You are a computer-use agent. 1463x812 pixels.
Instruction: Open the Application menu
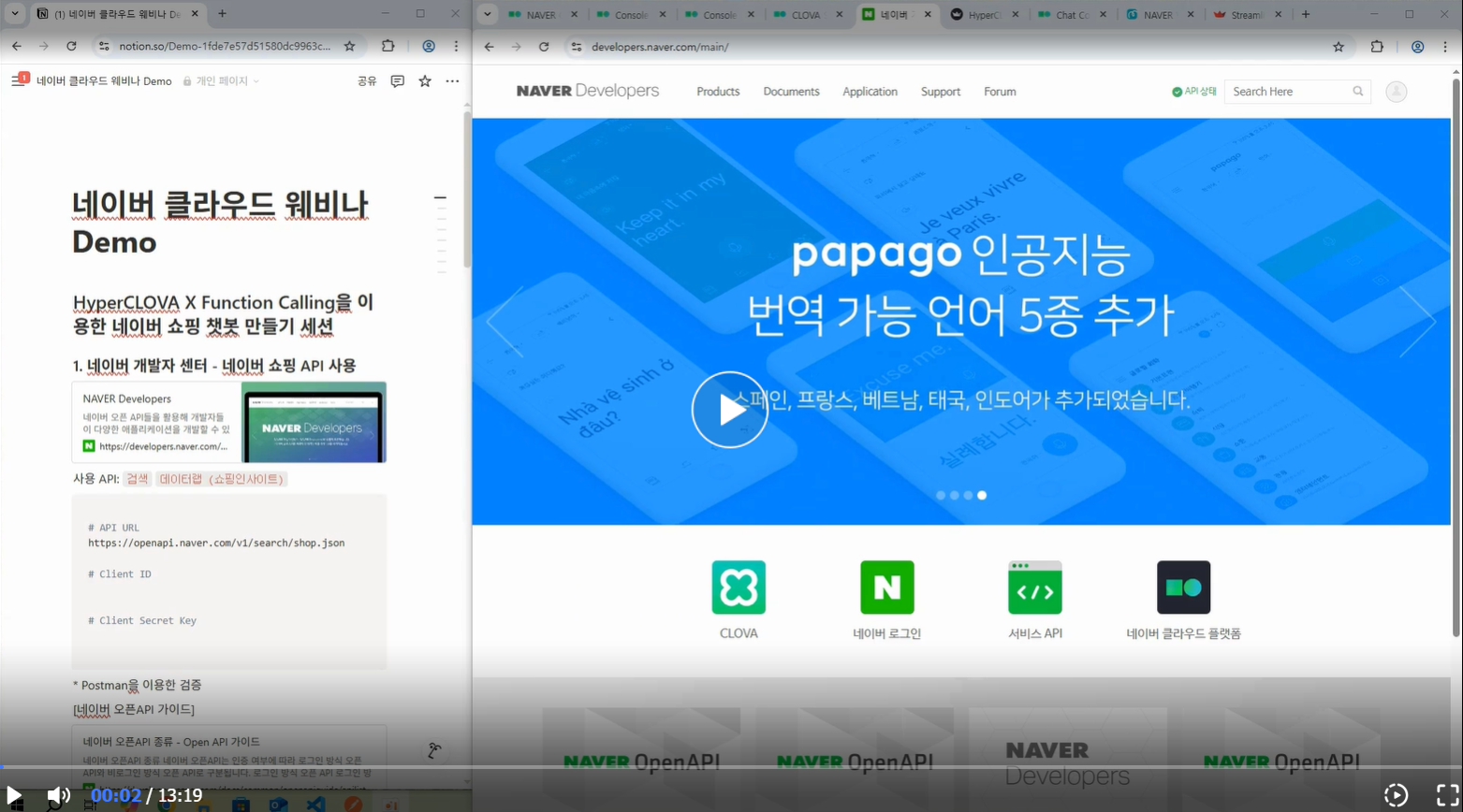coord(870,92)
